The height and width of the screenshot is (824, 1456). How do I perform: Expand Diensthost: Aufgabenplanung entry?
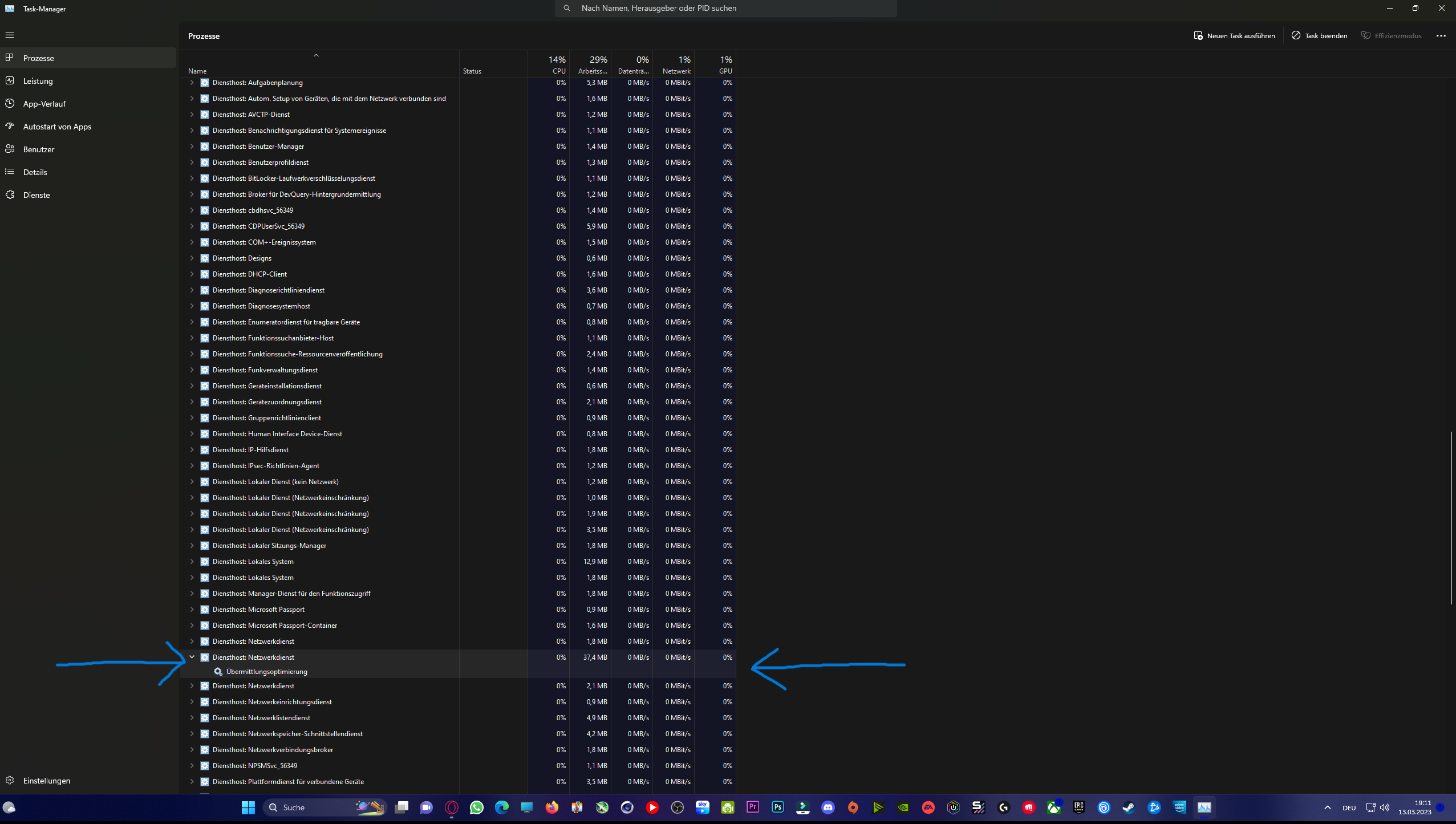192,83
